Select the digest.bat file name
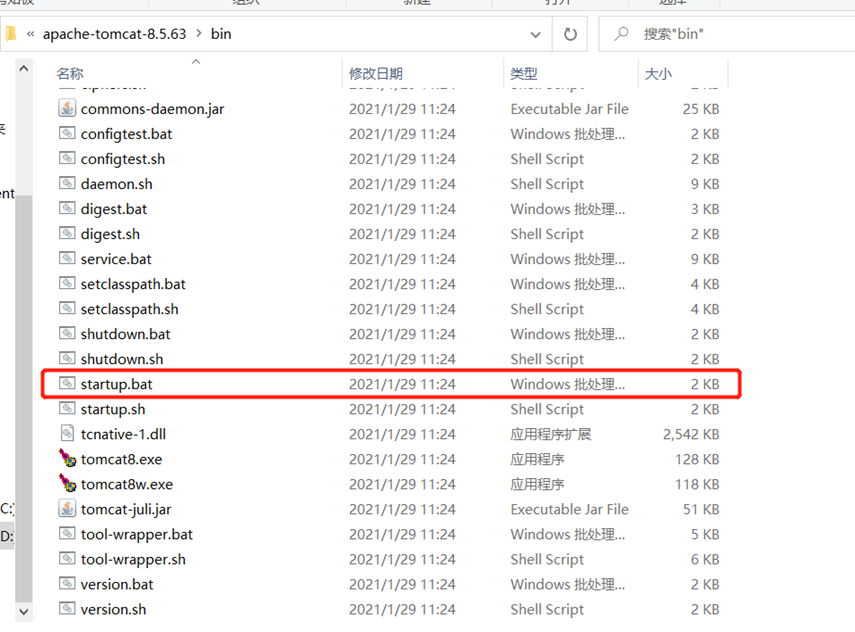This screenshot has height=632, width=855. pos(113,209)
